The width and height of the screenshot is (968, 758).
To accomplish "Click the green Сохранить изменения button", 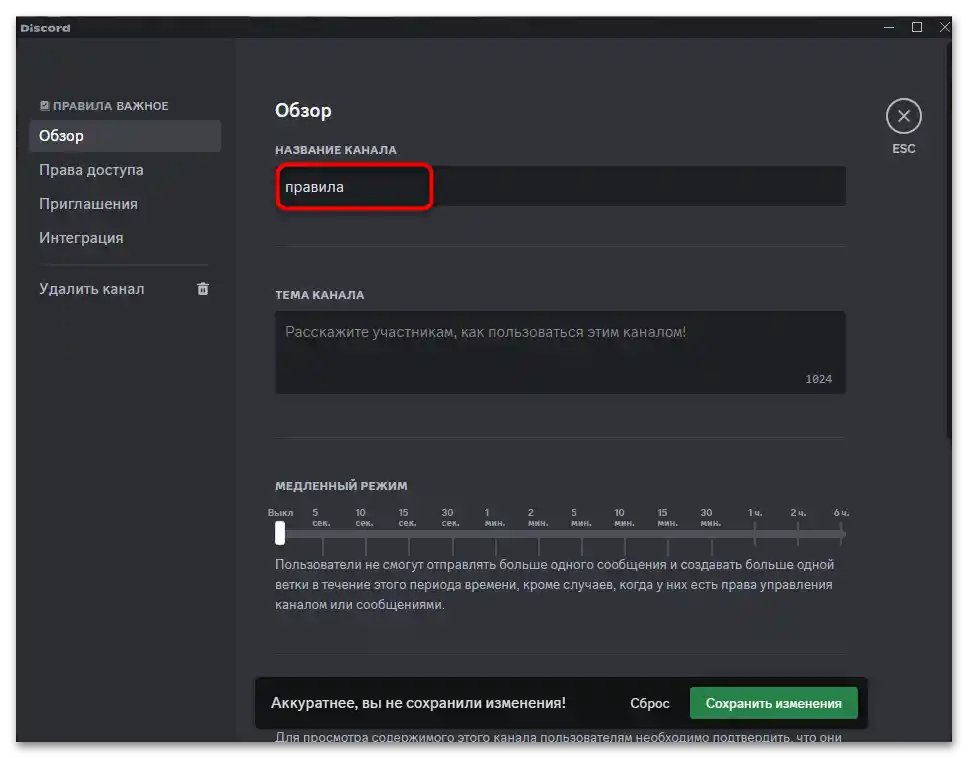I will click(x=774, y=703).
